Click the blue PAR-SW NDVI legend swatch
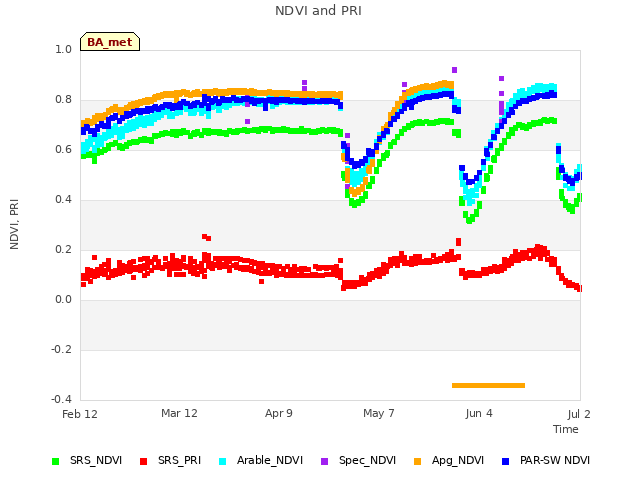 coord(505,461)
